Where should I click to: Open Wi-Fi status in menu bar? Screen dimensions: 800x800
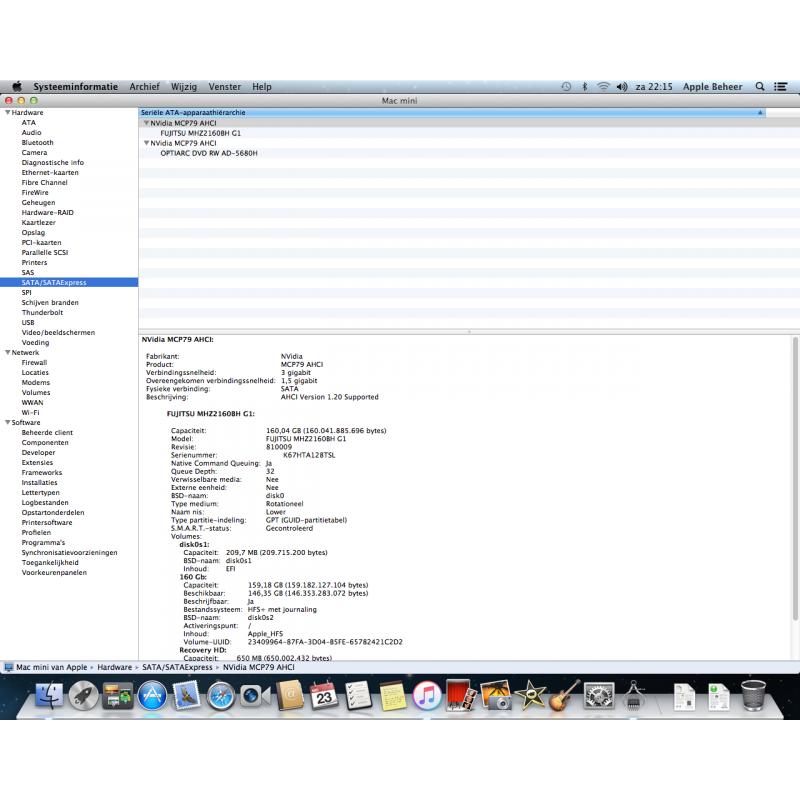tap(603, 86)
